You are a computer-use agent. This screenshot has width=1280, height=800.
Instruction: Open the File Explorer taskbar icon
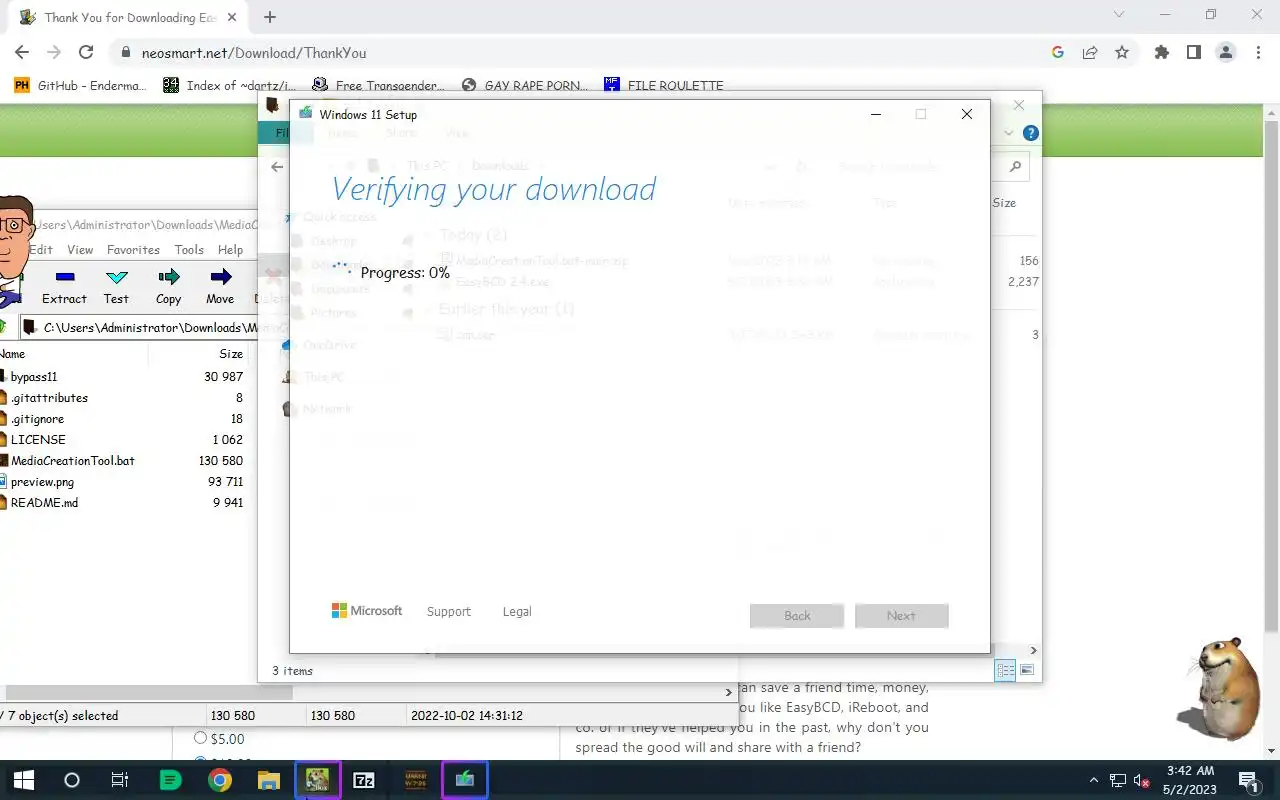click(268, 780)
